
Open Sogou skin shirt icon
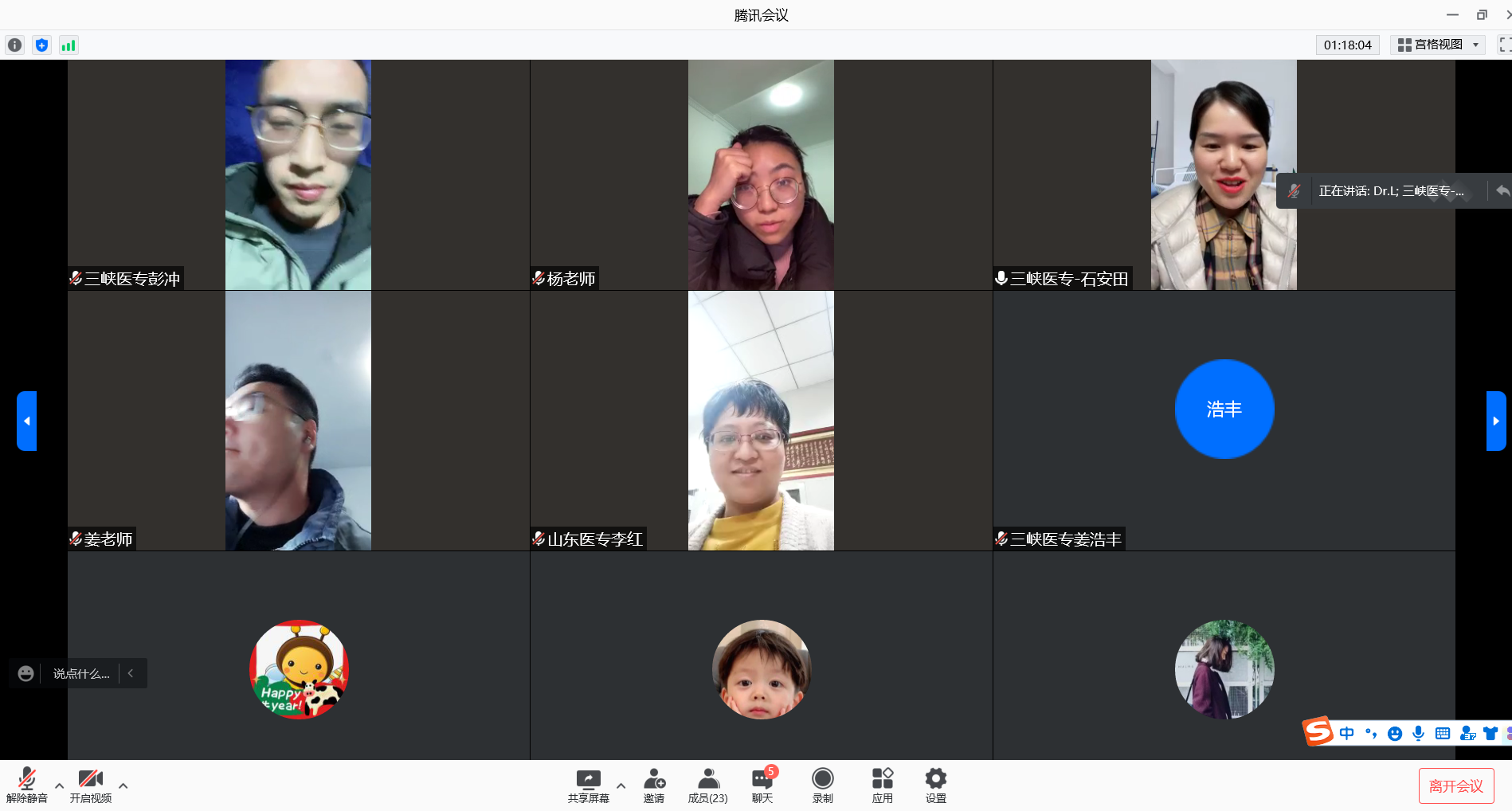(1490, 733)
